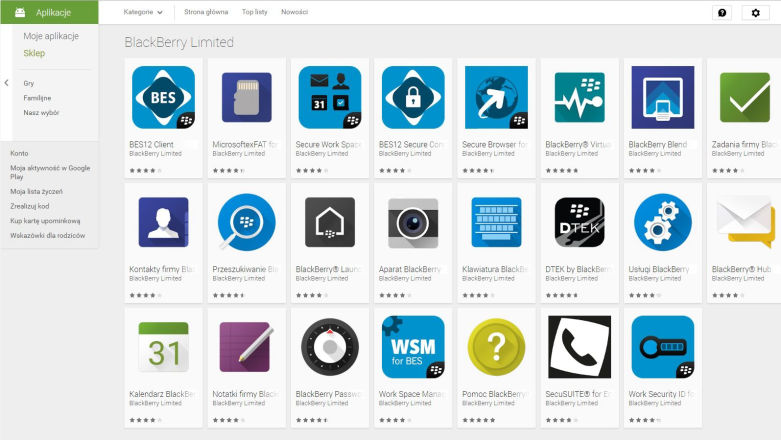
Task: Open Przeszukiwanie BlackBerry magnifier icon
Action: click(x=247, y=222)
